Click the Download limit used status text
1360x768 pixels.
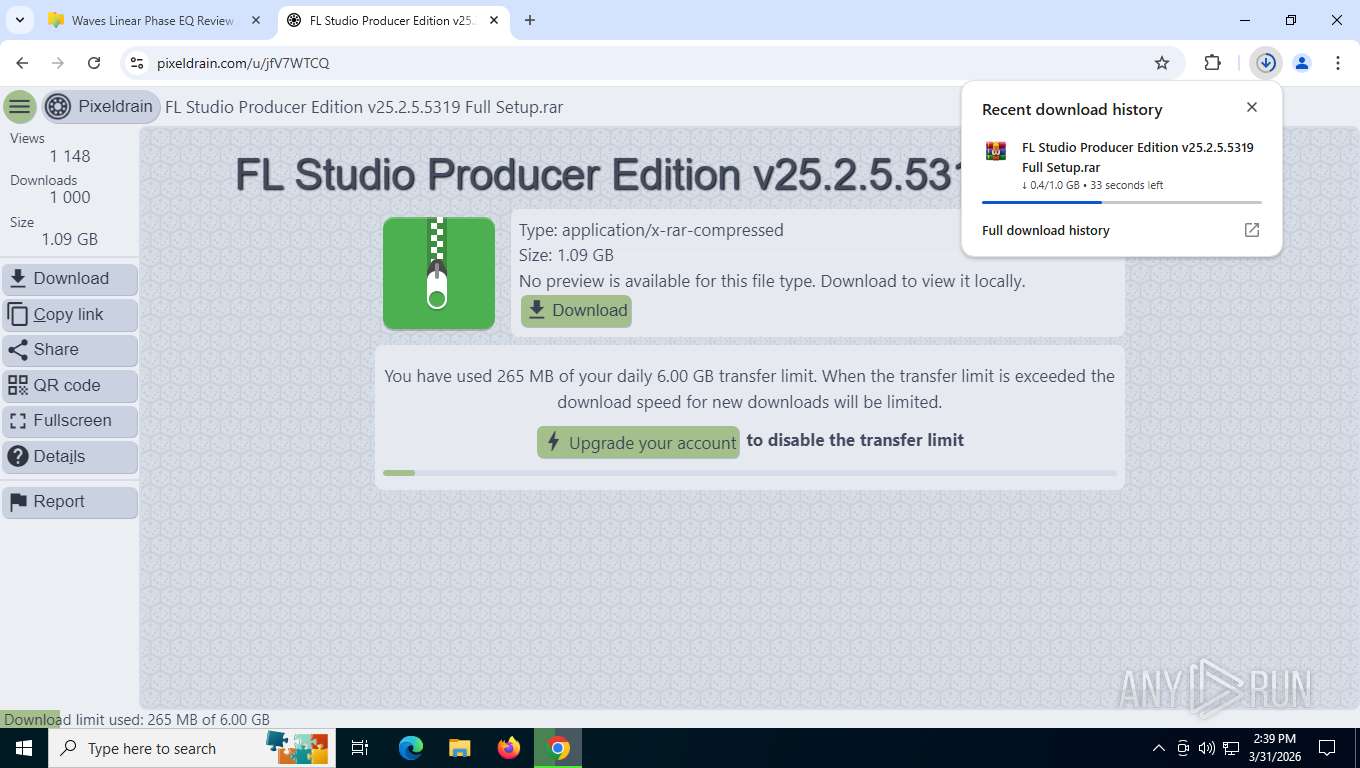[x=137, y=719]
